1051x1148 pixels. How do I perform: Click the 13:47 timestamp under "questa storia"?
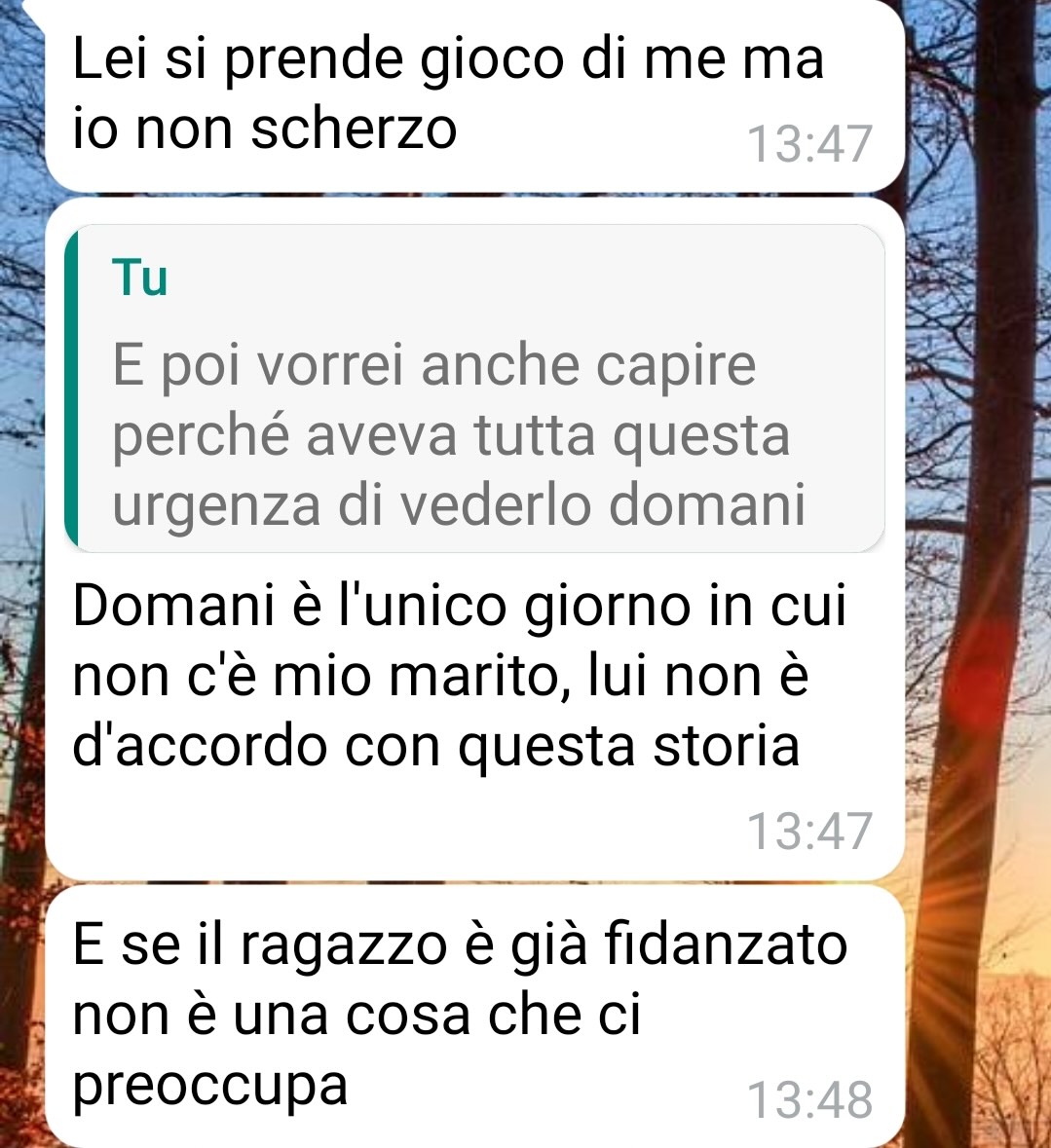pyautogui.click(x=809, y=832)
